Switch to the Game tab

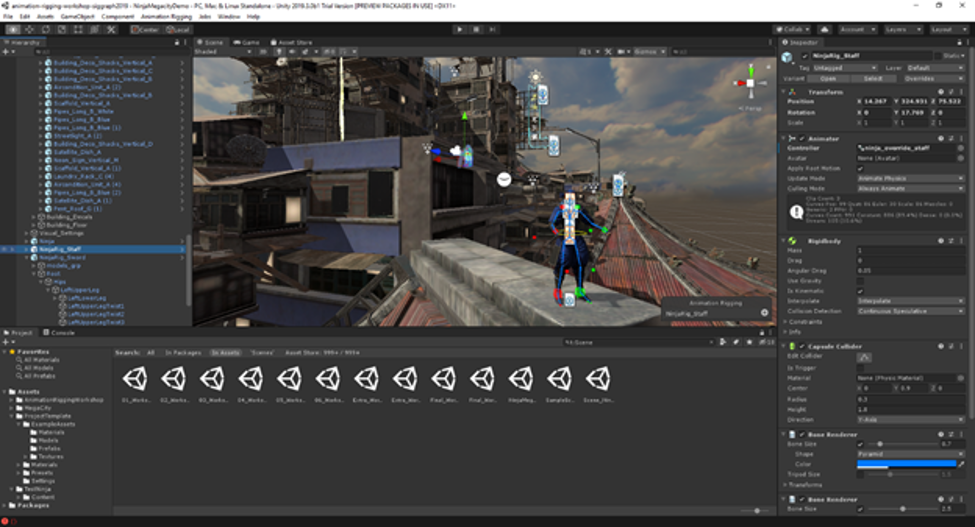247,43
